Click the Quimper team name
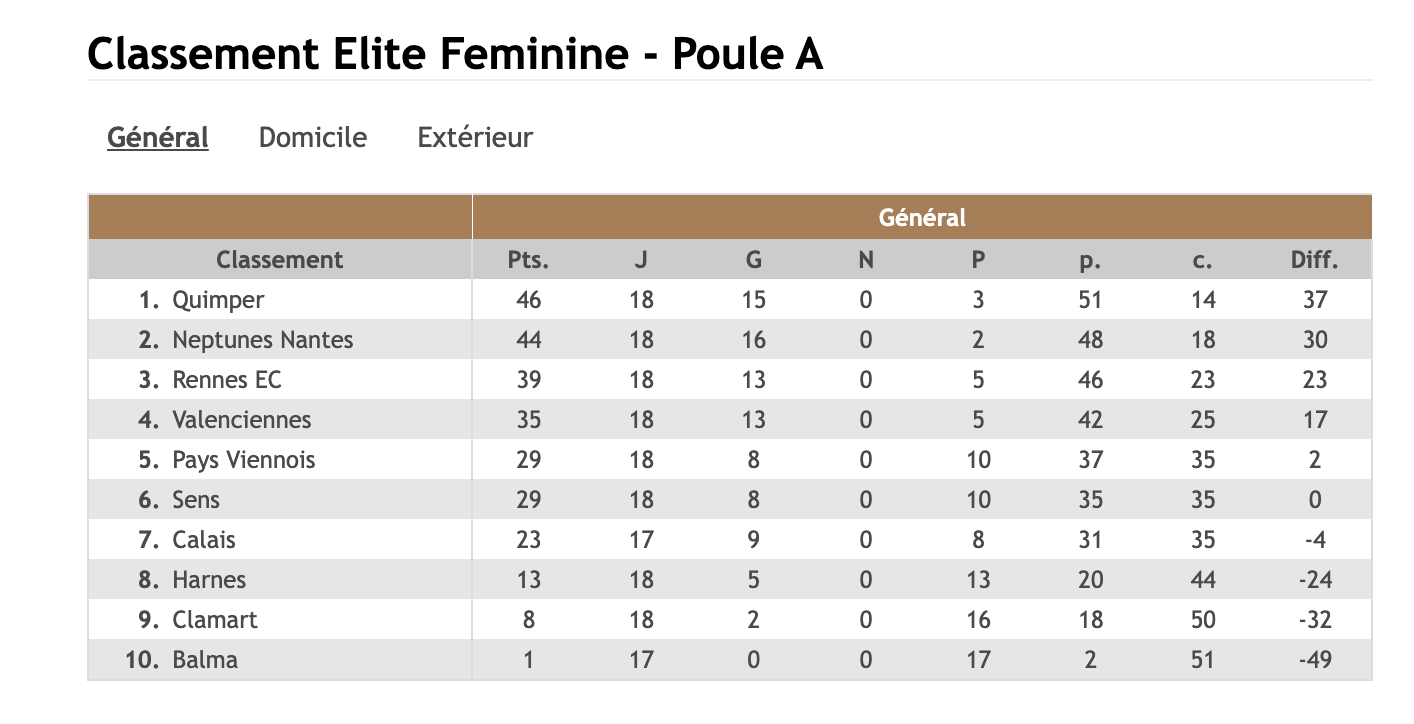This screenshot has height=724, width=1414. tap(218, 300)
